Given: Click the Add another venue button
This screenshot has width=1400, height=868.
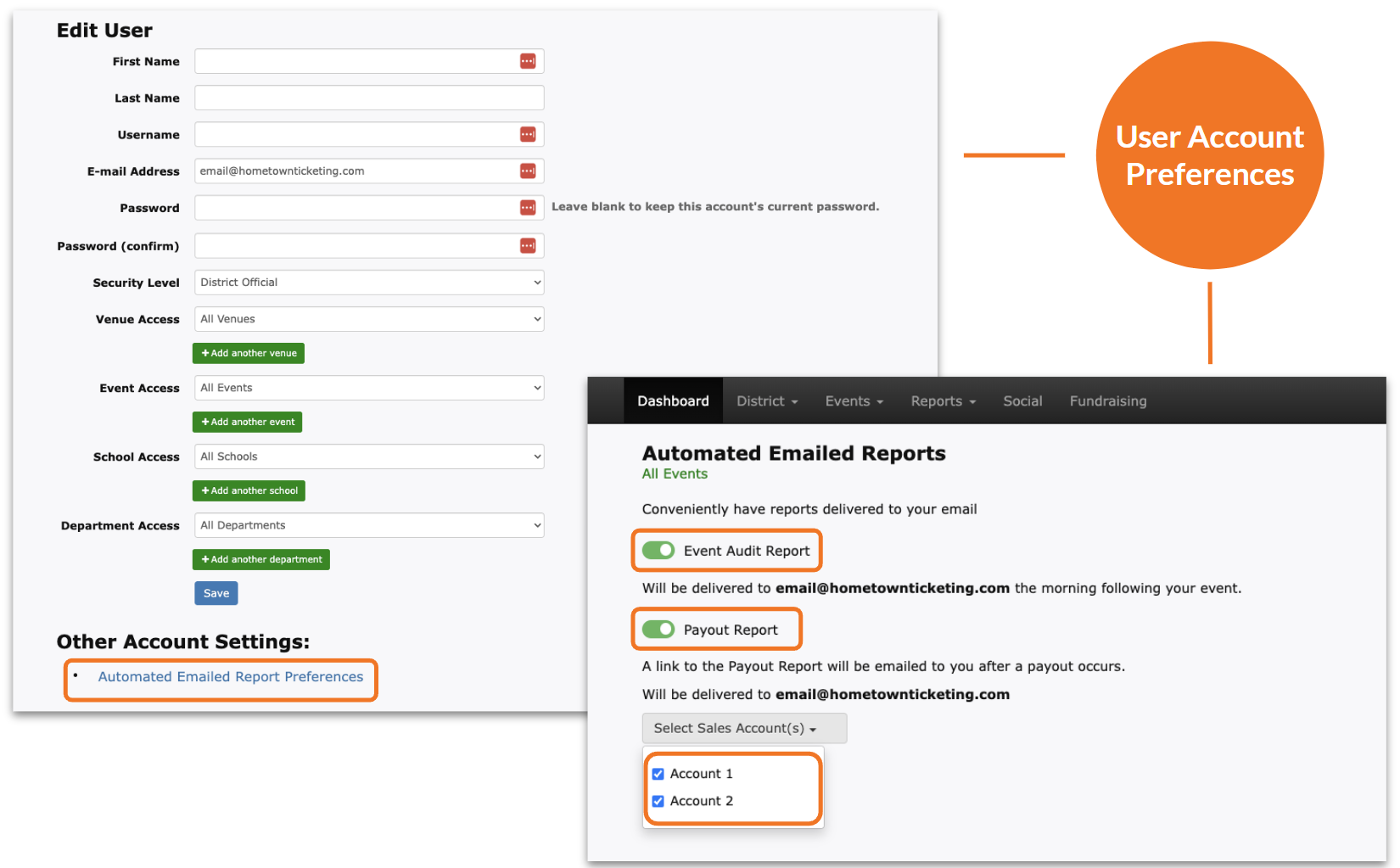Looking at the screenshot, I should click(249, 353).
